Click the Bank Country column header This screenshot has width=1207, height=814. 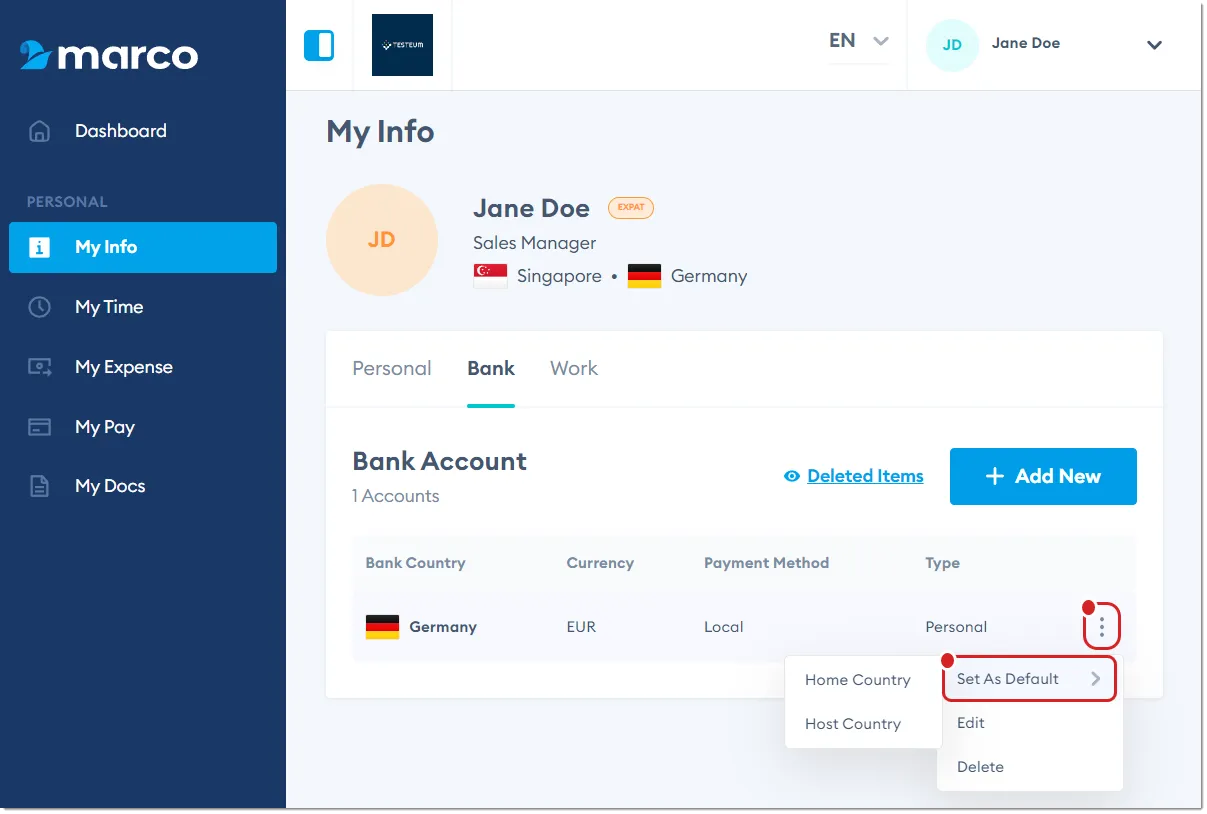(415, 563)
